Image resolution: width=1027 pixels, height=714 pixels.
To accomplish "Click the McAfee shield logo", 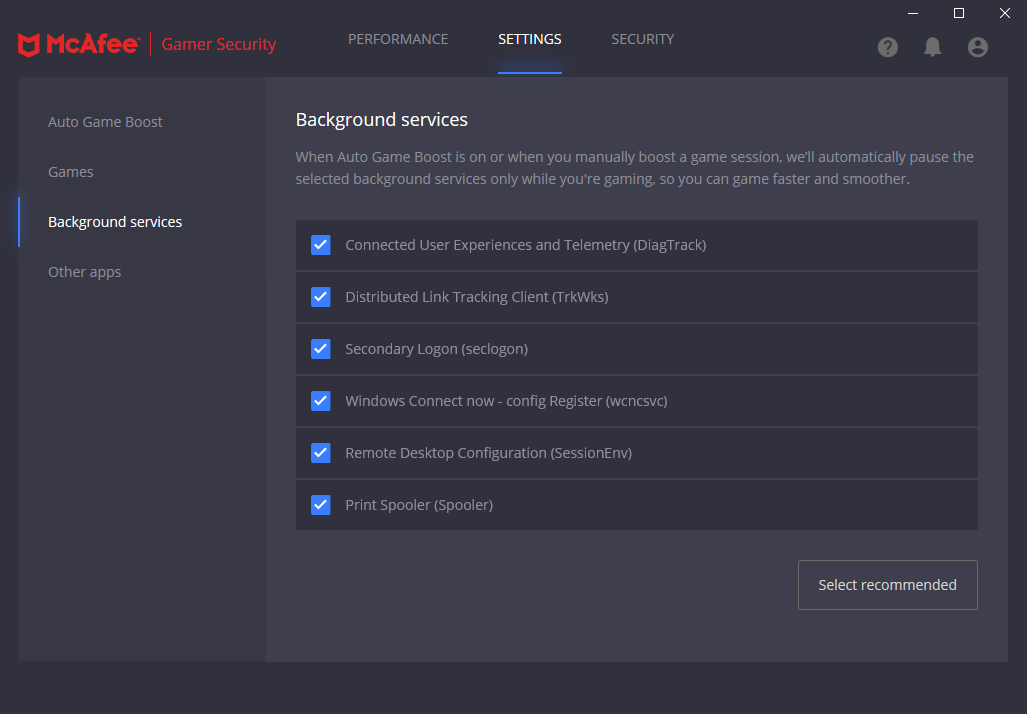I will pos(29,45).
